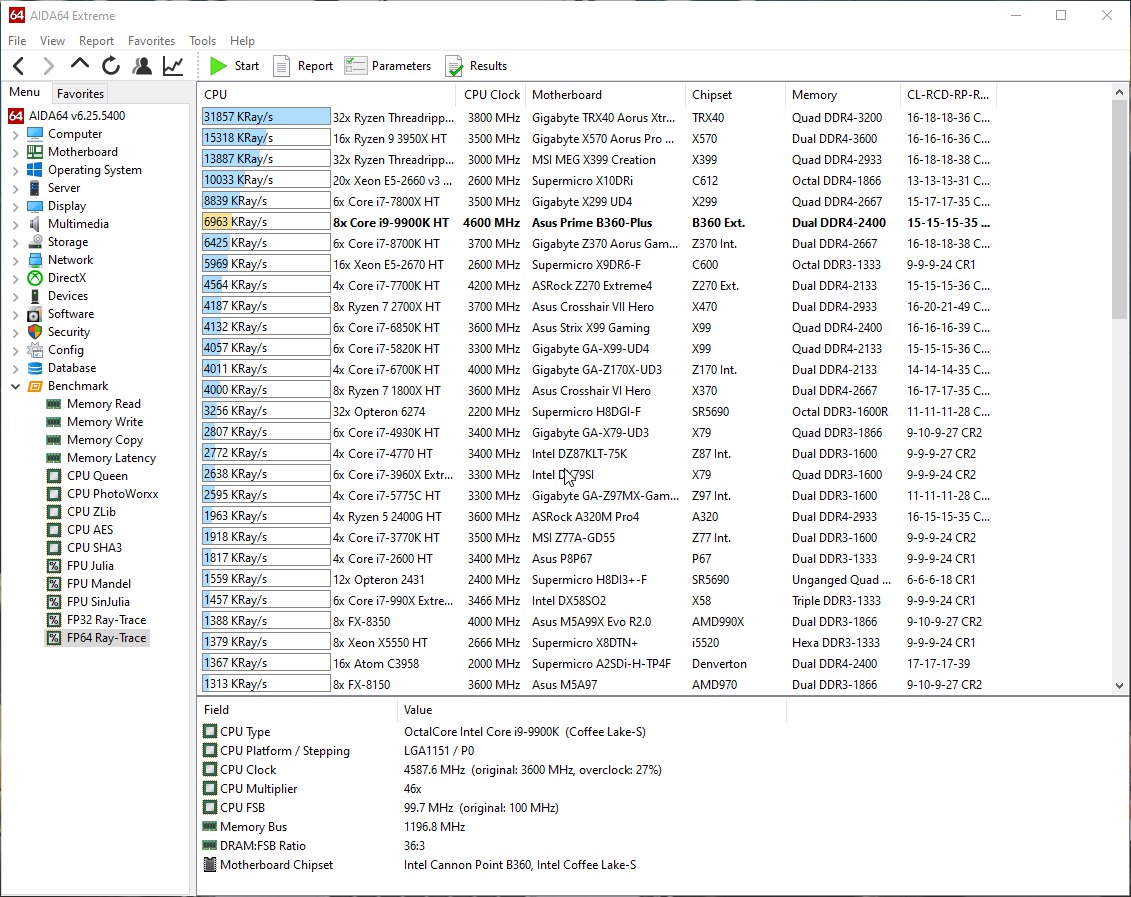Select the Software tree icon
Viewport: 1131px width, 897px height.
pos(35,314)
